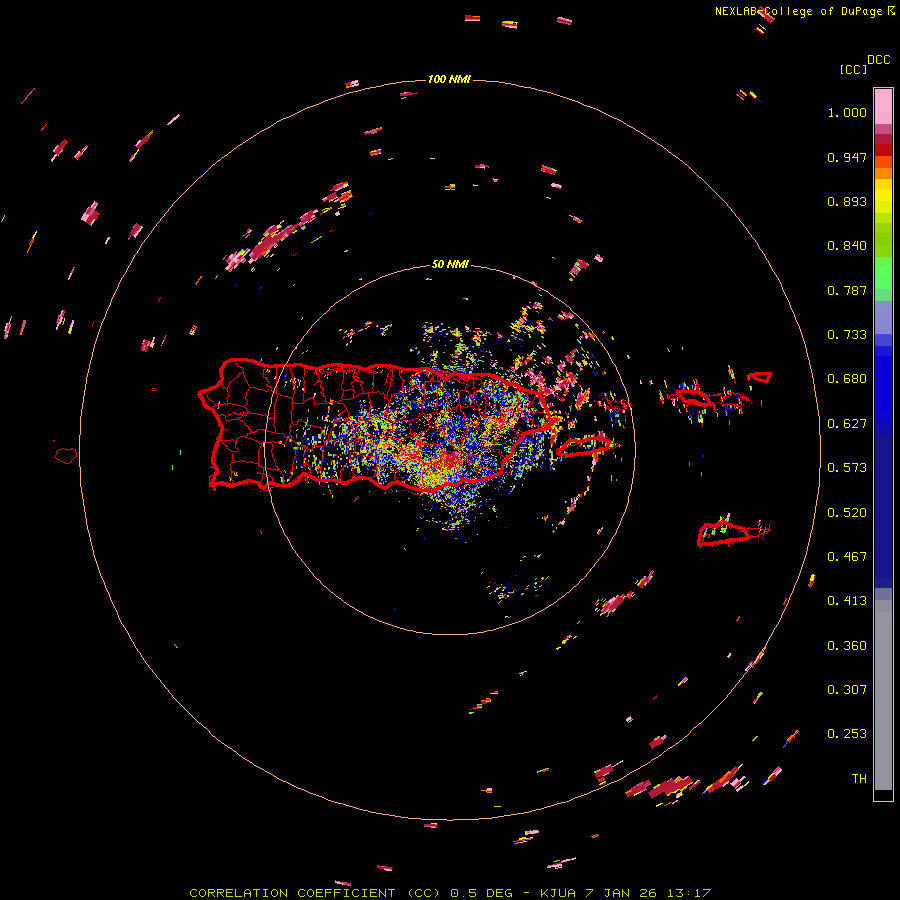Screen dimensions: 900x900
Task: Click the small Mona island outline on the far west
Action: tap(66, 455)
